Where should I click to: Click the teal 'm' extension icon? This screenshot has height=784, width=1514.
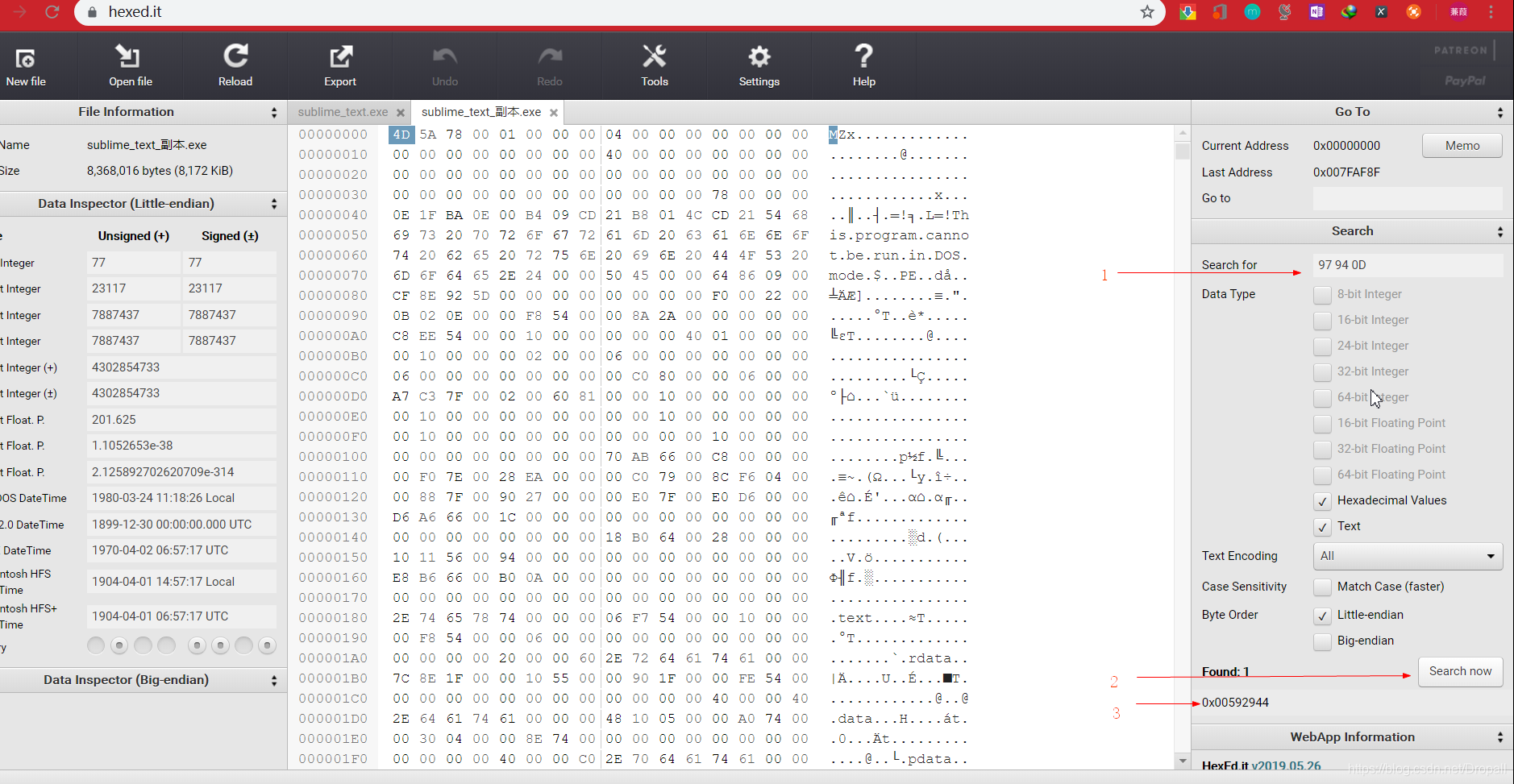pyautogui.click(x=1252, y=12)
